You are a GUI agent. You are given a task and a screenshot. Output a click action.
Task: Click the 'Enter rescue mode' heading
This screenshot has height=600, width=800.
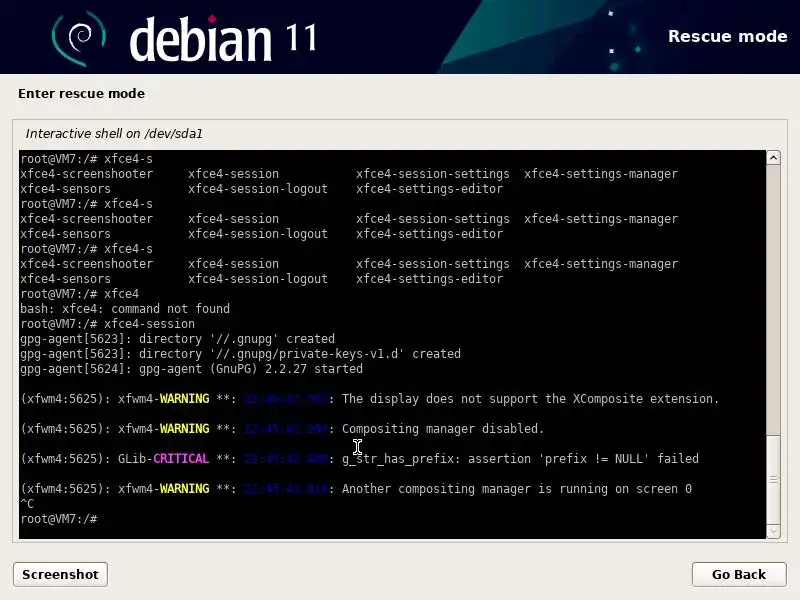click(81, 93)
